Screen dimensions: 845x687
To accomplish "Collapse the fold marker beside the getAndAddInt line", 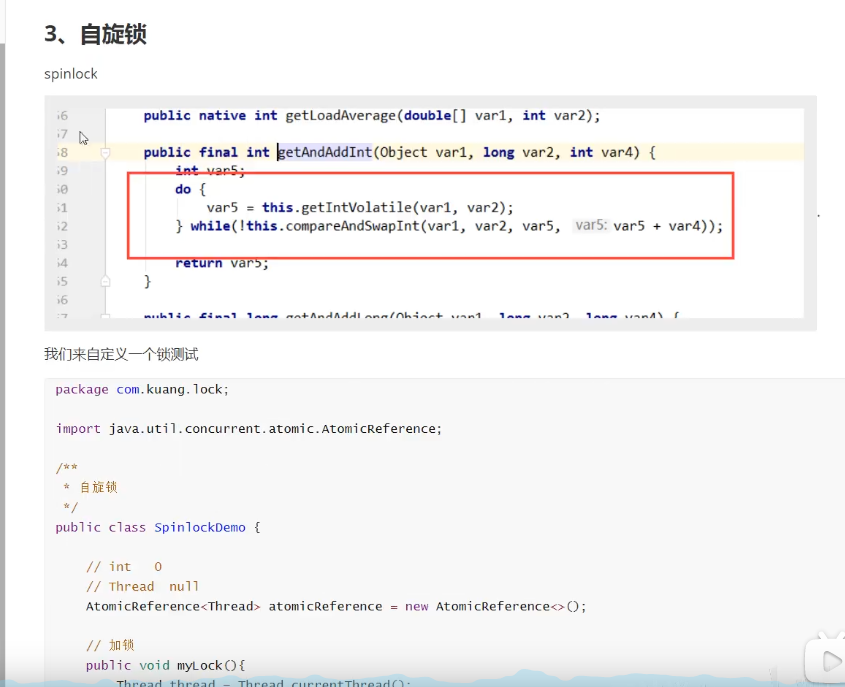I will click(106, 154).
